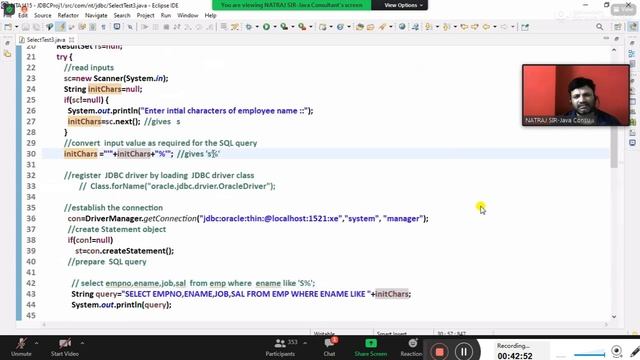640x360 pixels.
Task: Click the Pin Editor toolbar icon
Action: pyautogui.click(x=525, y=27)
